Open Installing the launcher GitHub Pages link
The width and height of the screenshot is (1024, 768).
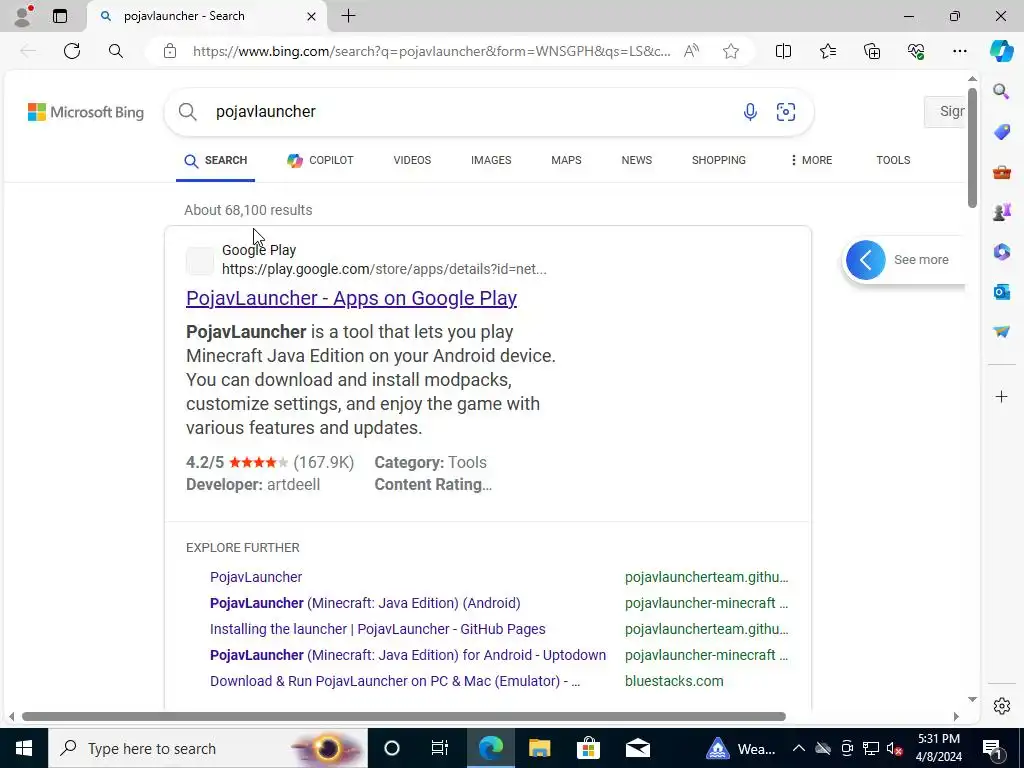[x=377, y=630]
